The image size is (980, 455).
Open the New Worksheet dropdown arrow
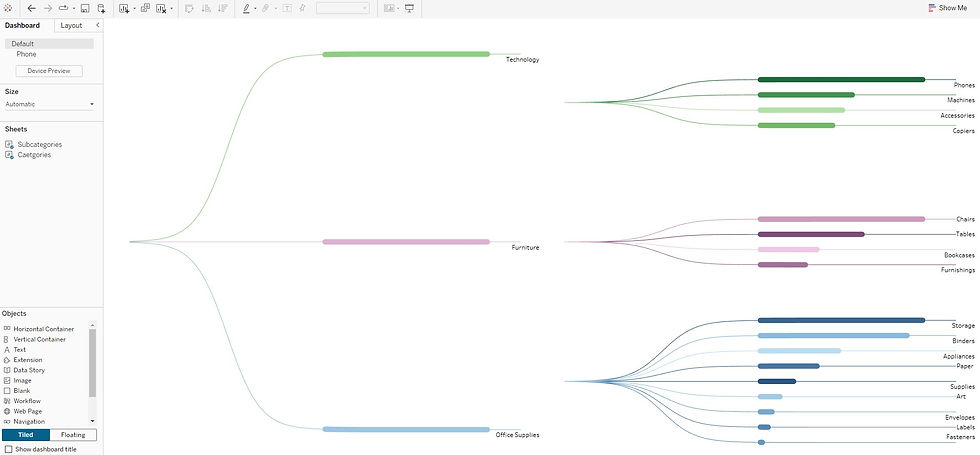pyautogui.click(x=134, y=9)
